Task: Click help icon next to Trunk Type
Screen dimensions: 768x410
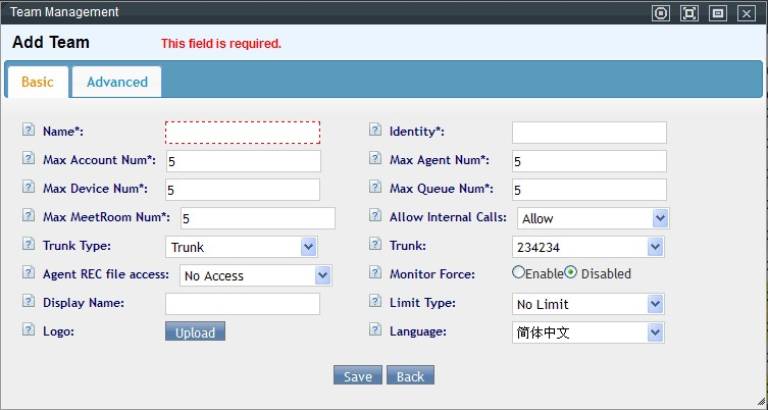Action: [28, 245]
